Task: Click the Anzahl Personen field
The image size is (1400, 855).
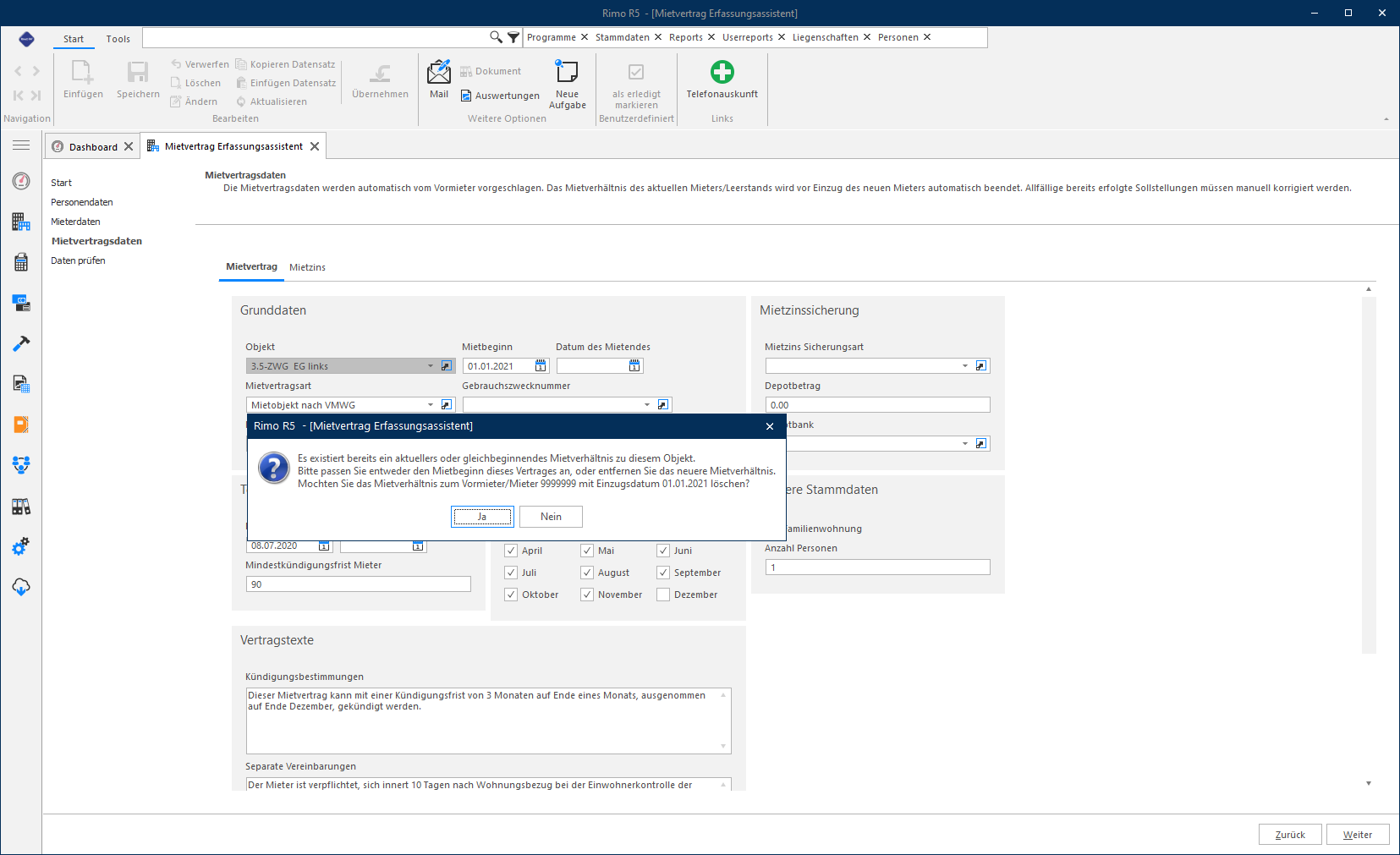Action: [877, 567]
